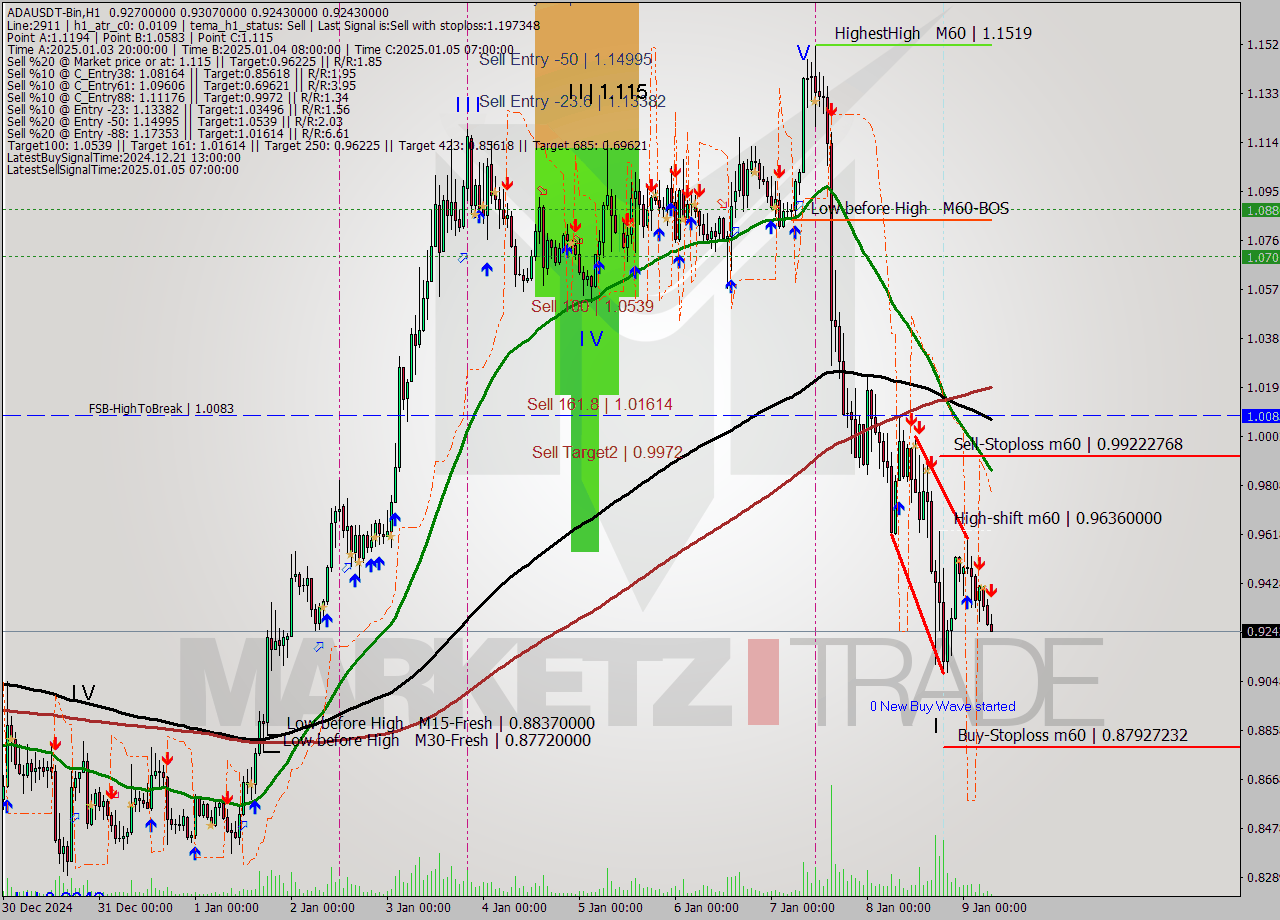Click the 0.904 price axis value
The height and width of the screenshot is (920, 1280).
tap(1262, 682)
